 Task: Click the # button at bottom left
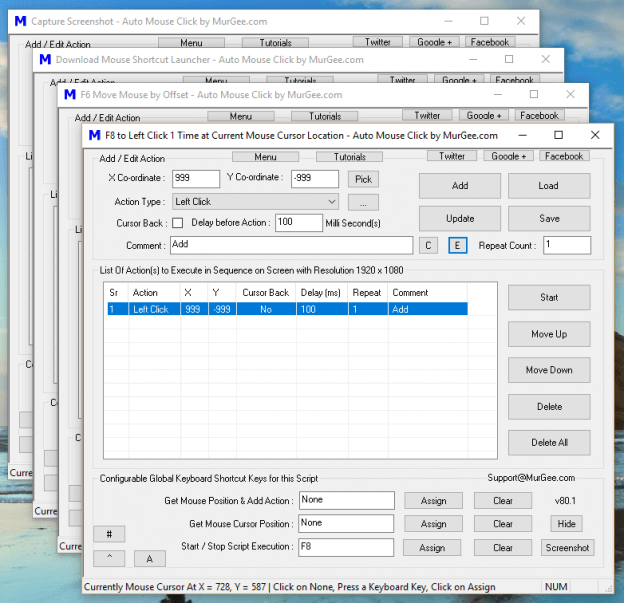pos(109,534)
